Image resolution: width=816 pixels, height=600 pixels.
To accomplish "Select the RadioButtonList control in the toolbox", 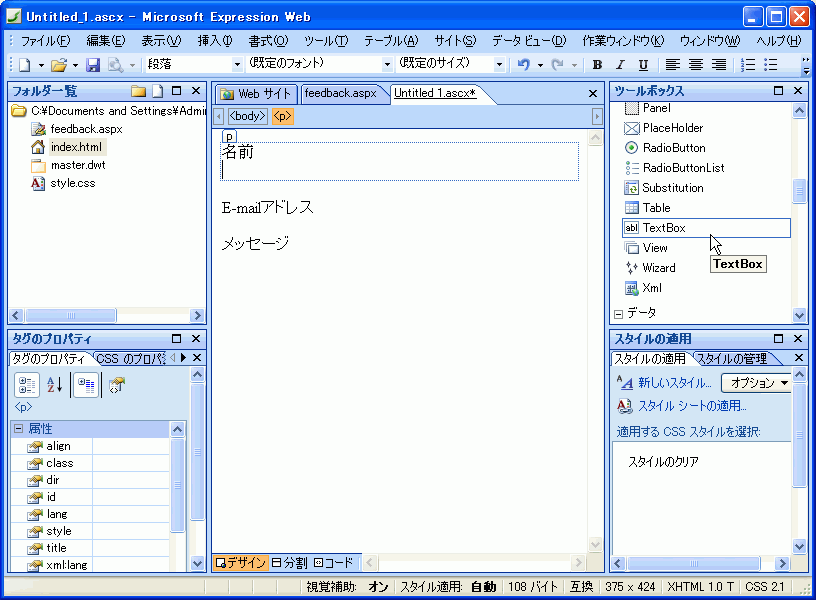I will 683,168.
